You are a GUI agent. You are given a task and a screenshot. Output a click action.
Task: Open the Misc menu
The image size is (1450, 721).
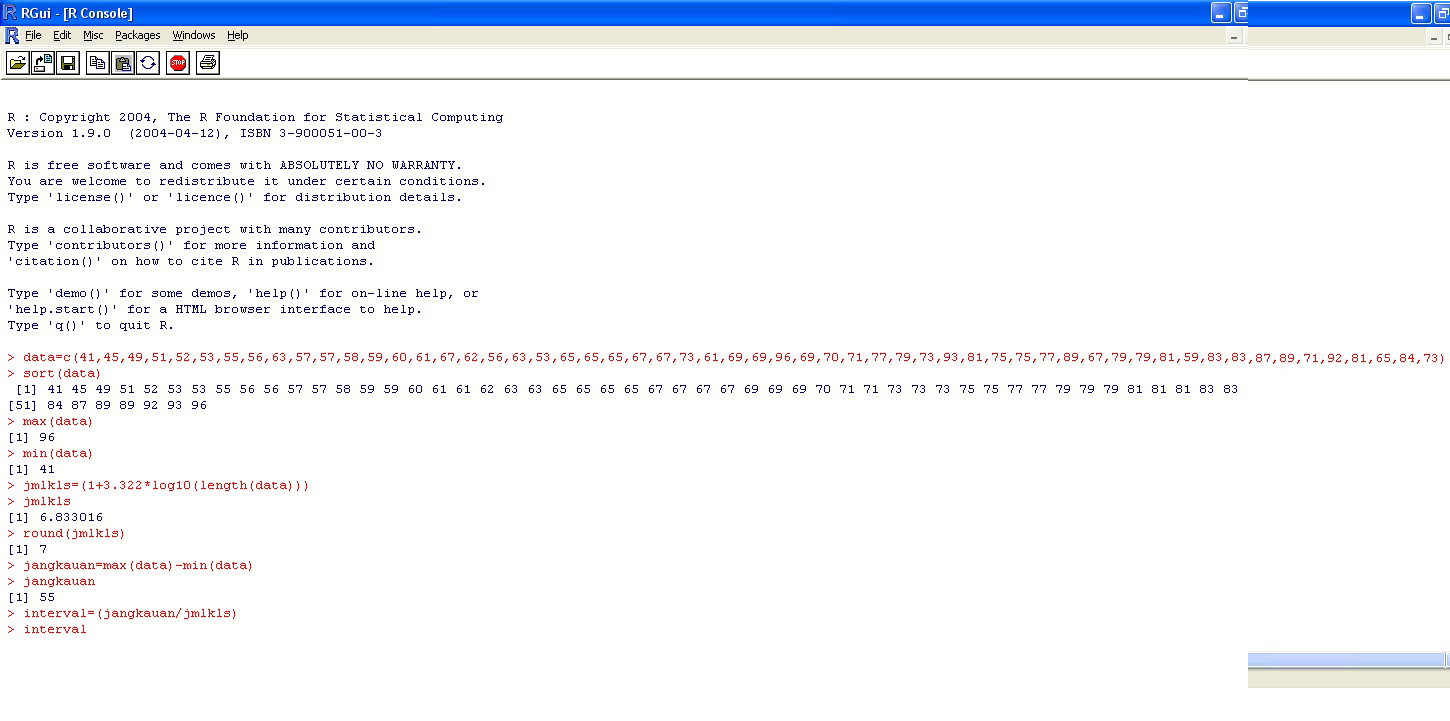[93, 35]
